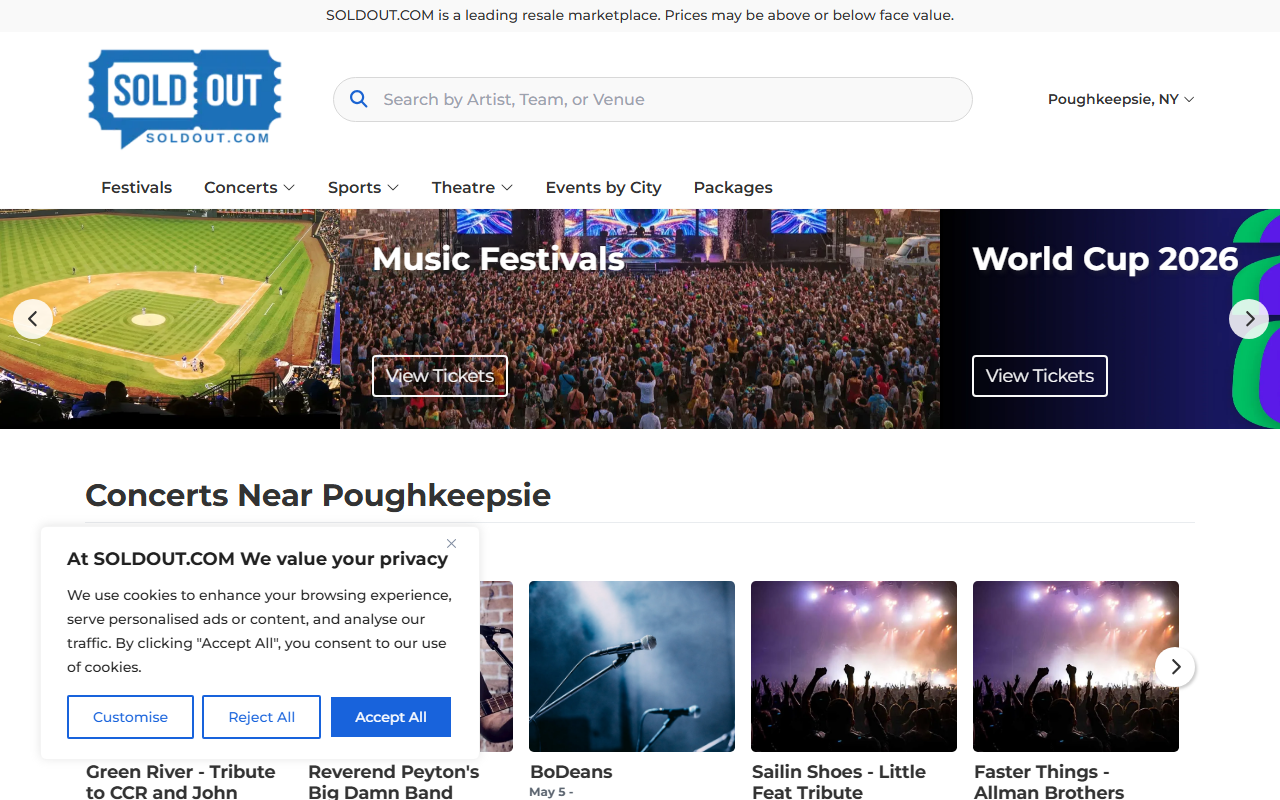Open Reverend Peyton's Big Damn Band title
This screenshot has height=800, width=1280.
[394, 781]
